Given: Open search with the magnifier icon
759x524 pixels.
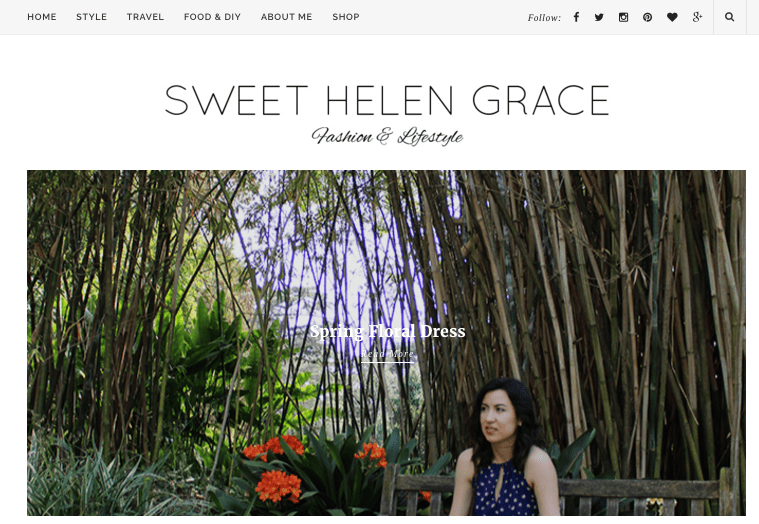Looking at the screenshot, I should pyautogui.click(x=729, y=17).
